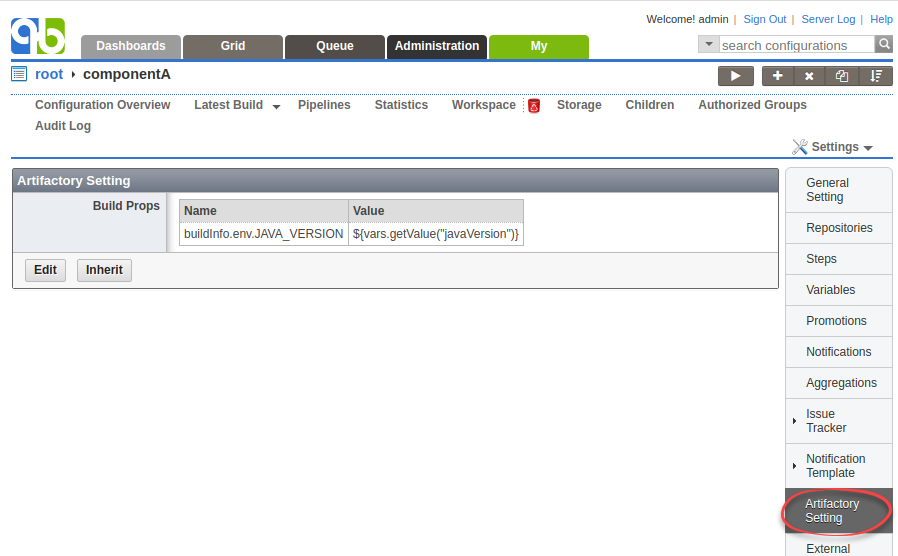The height and width of the screenshot is (556, 898).
Task: Click the buildInfo.env.JAVA_VERSION cell
Action: (263, 234)
